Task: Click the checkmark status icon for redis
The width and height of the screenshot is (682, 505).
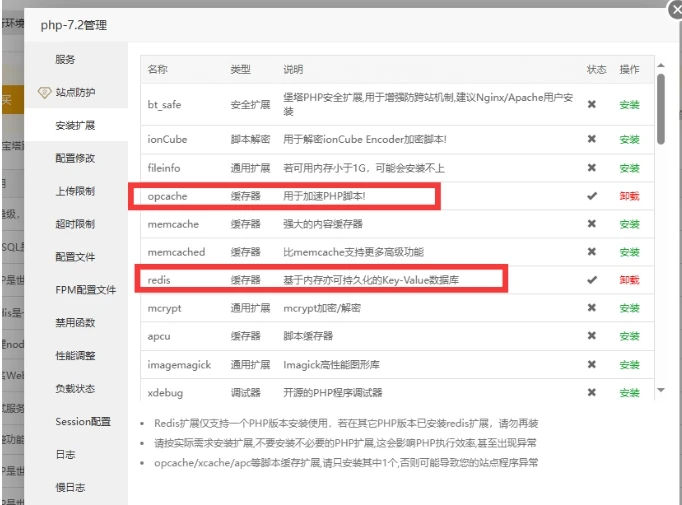Action: click(x=592, y=280)
